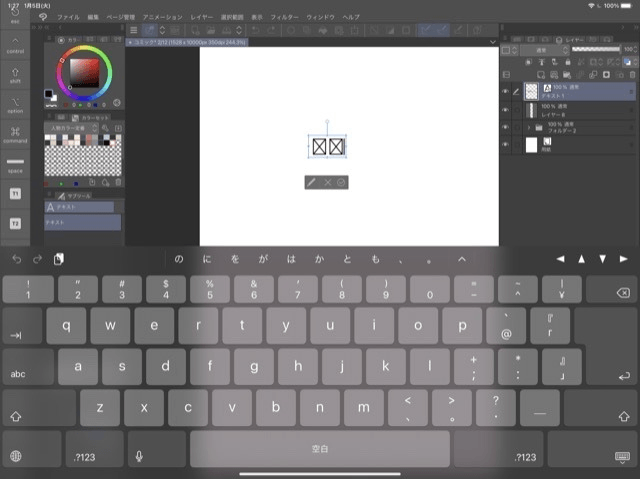
Task: Open the アニメーション menu
Action: coord(162,17)
